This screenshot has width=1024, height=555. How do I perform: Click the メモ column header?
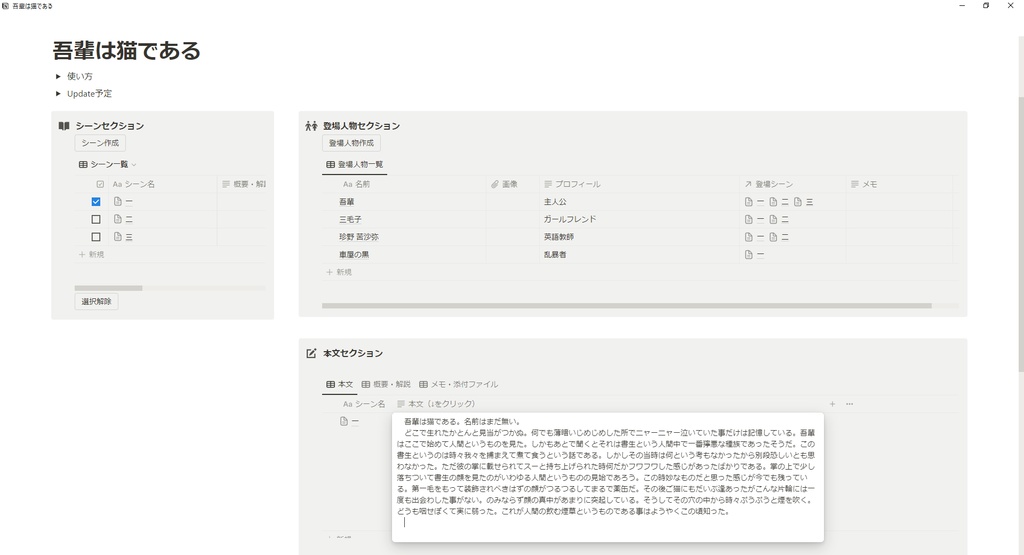[x=863, y=184]
